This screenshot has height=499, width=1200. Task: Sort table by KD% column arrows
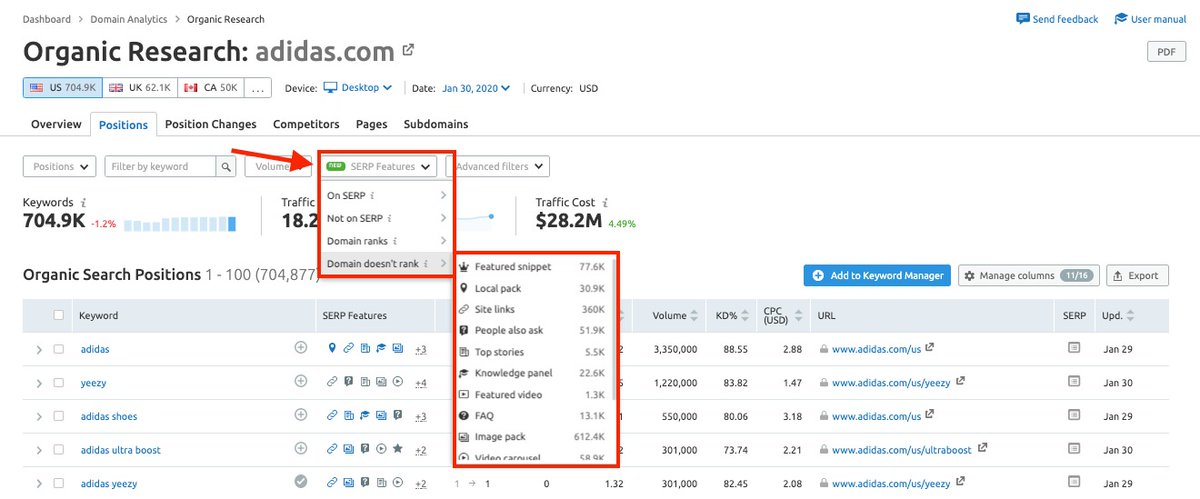click(744, 316)
